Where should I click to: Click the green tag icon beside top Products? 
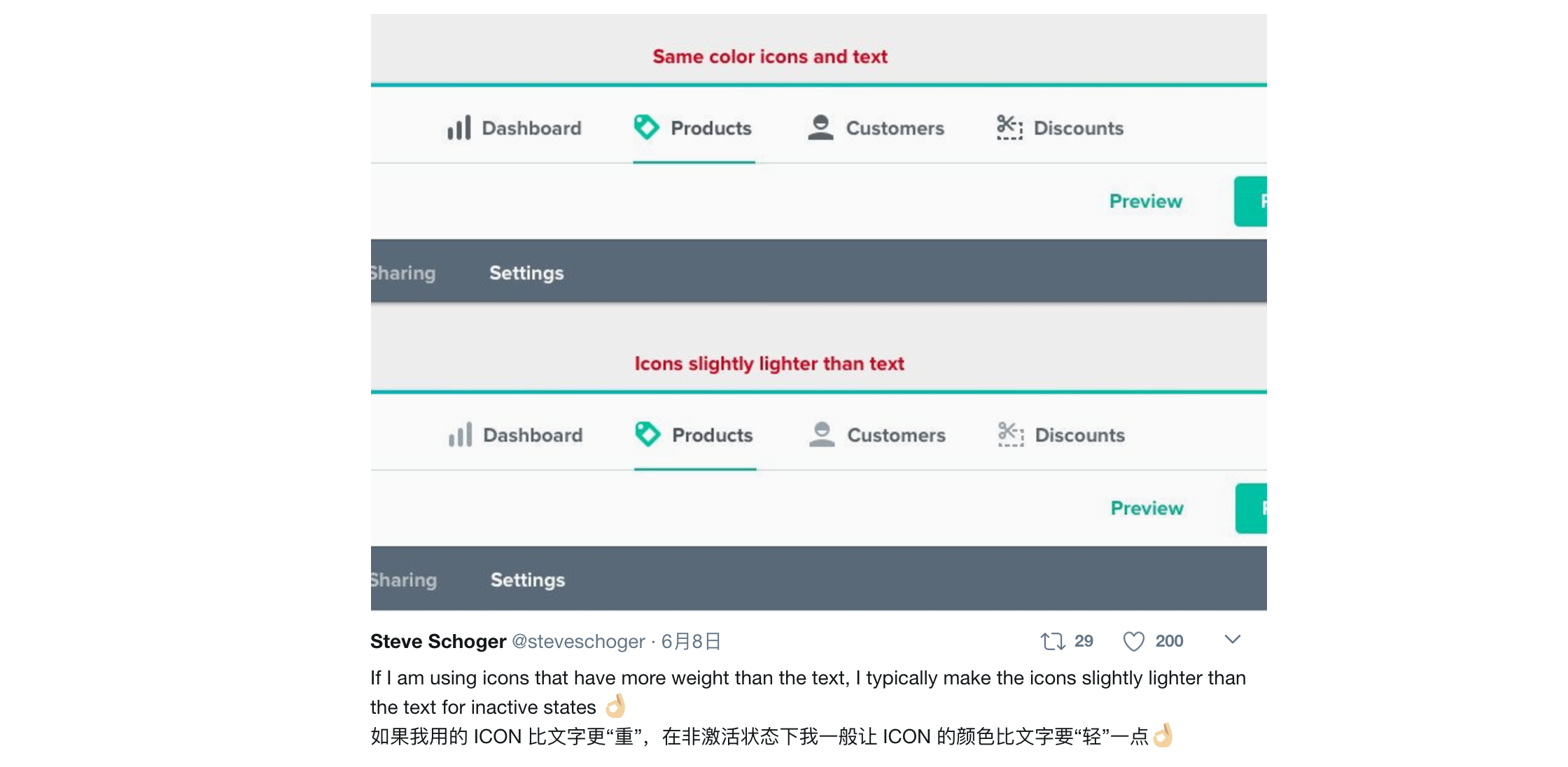(x=646, y=127)
